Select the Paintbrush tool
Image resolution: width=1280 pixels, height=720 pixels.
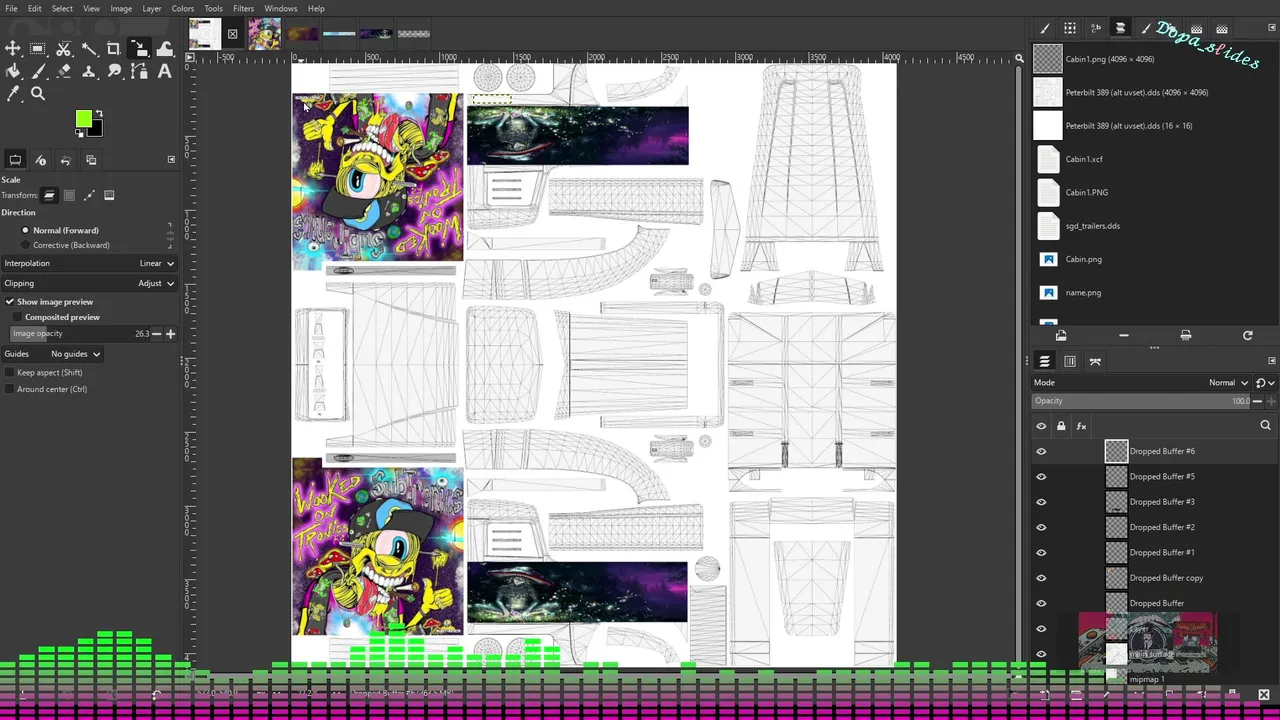[38, 71]
